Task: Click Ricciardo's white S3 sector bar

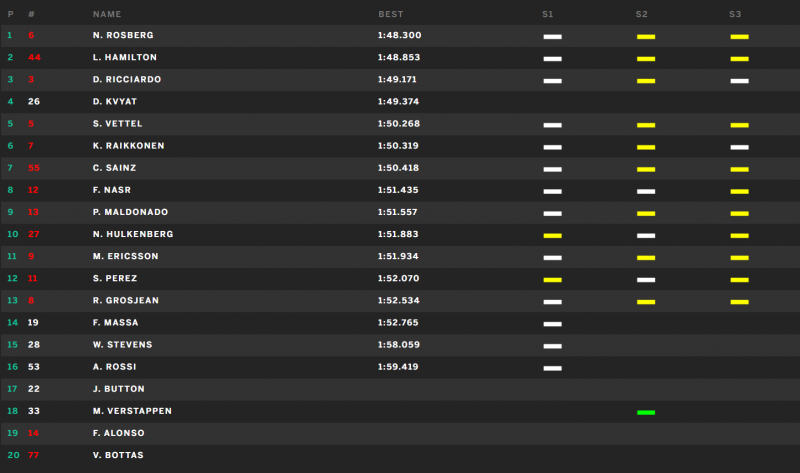Action: point(739,81)
